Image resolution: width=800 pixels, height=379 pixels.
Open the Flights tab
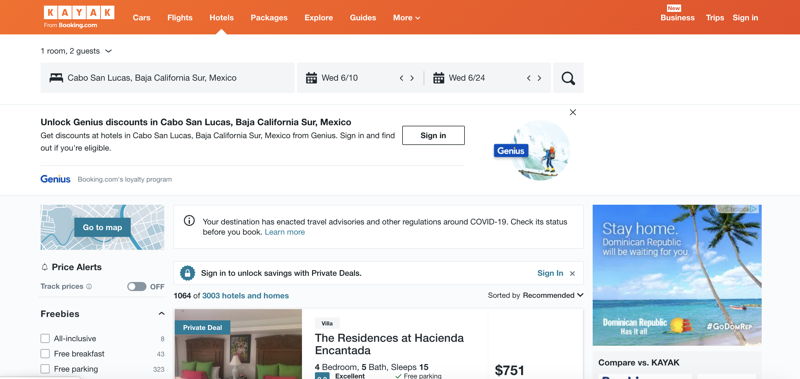coord(180,18)
